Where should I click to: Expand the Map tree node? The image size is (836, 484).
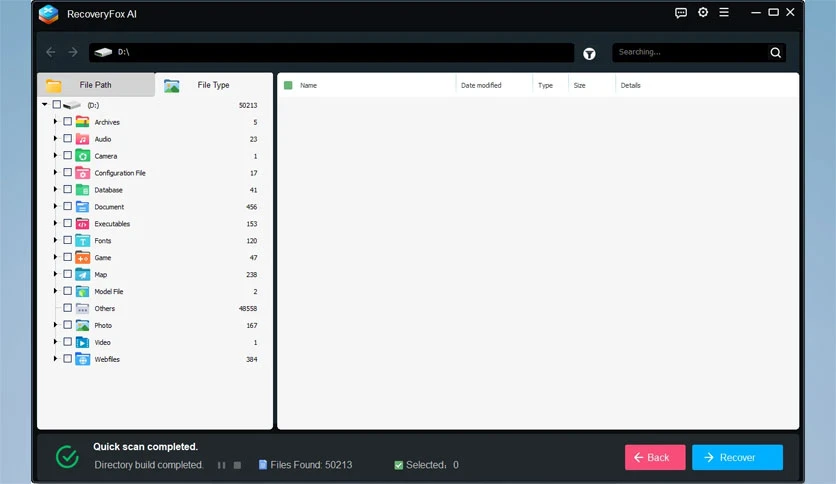(x=55, y=274)
